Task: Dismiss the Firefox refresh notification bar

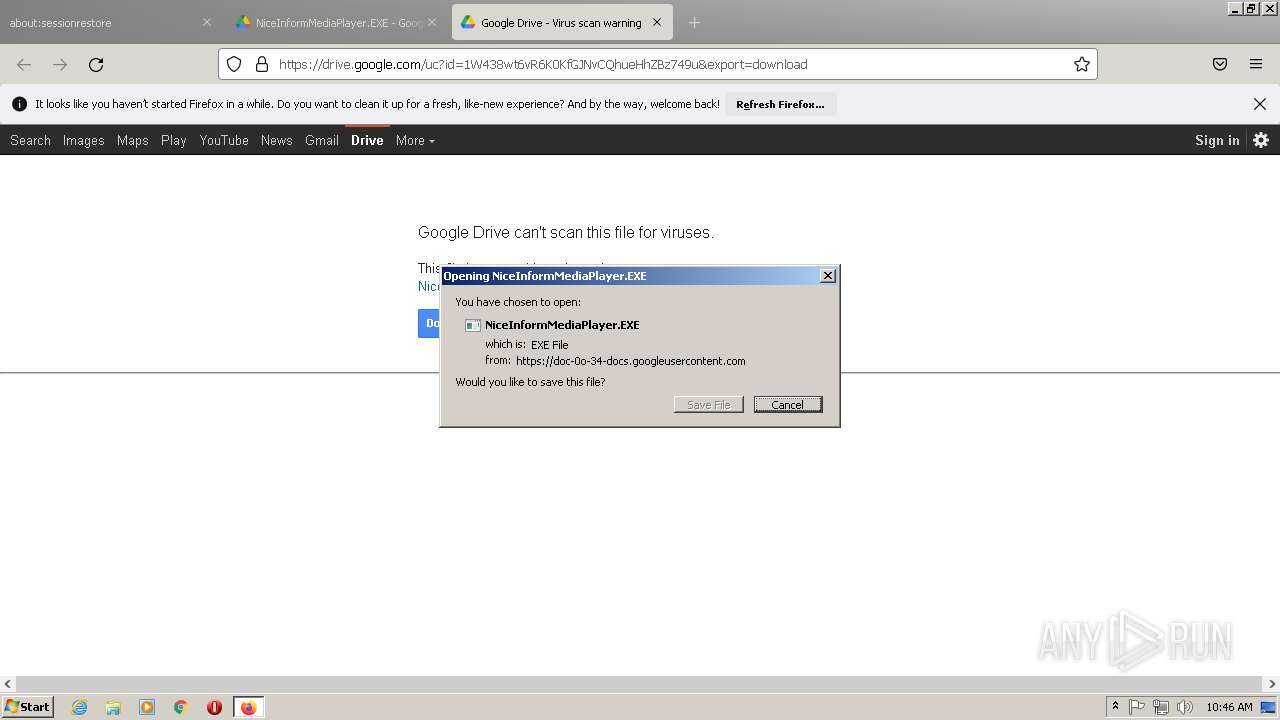Action: pos(1260,104)
